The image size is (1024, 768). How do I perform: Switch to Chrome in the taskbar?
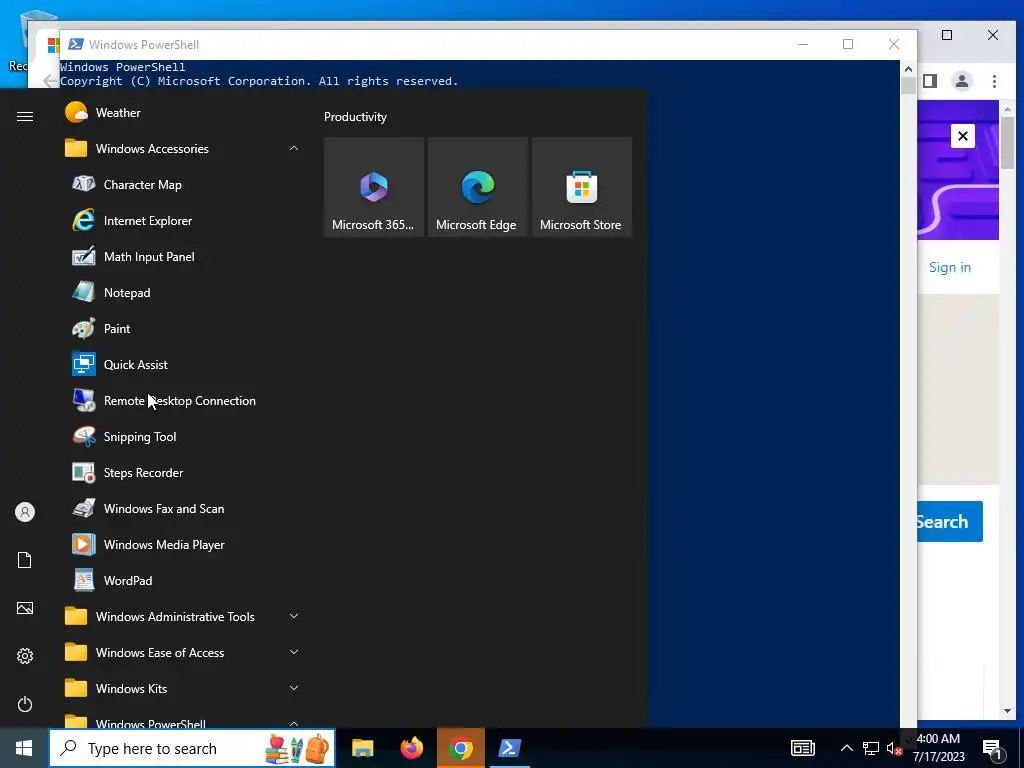tap(460, 748)
